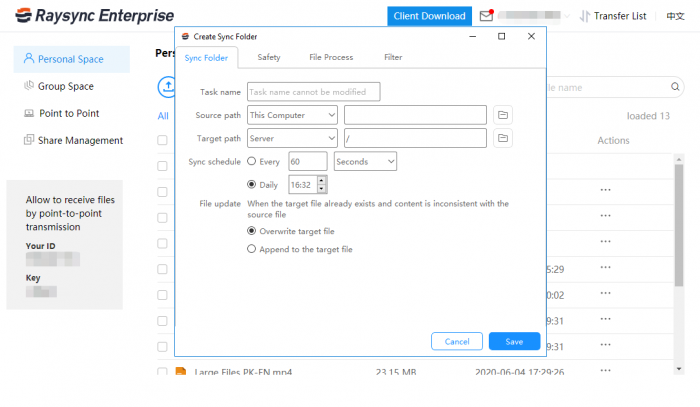
Task: Click the blurred Your ID value
Action: [x=53, y=259]
